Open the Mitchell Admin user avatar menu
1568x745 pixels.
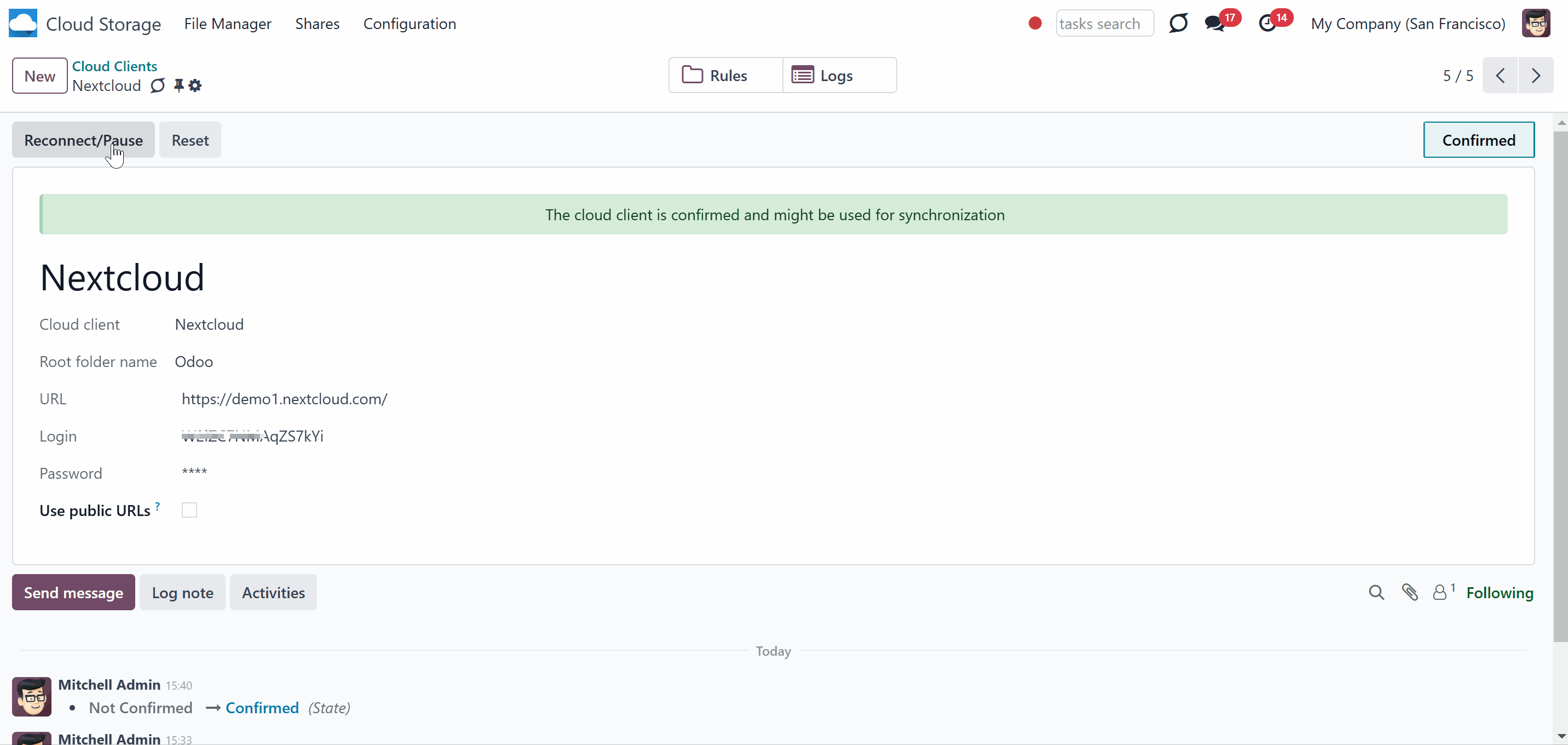click(1536, 23)
